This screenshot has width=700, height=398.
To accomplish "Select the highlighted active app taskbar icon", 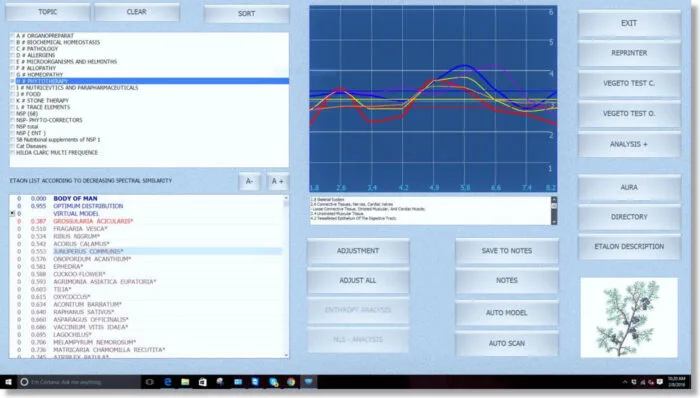I will [308, 382].
